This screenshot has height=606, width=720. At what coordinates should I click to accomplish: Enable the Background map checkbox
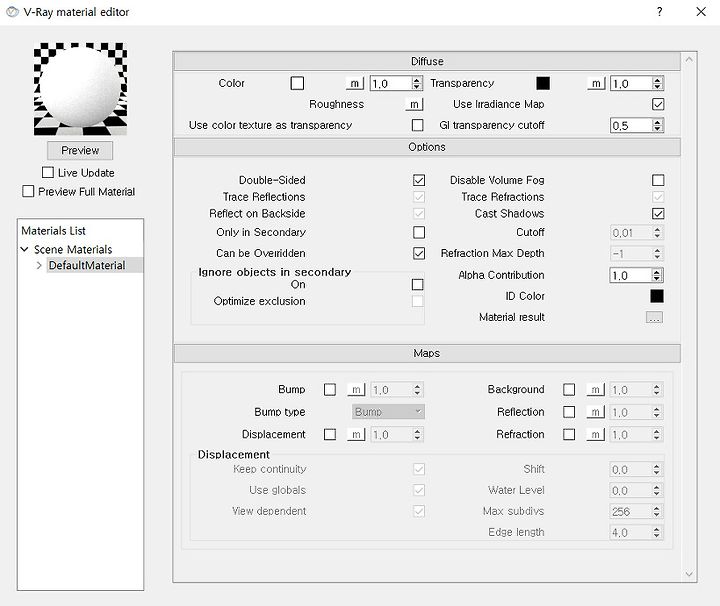[569, 390]
